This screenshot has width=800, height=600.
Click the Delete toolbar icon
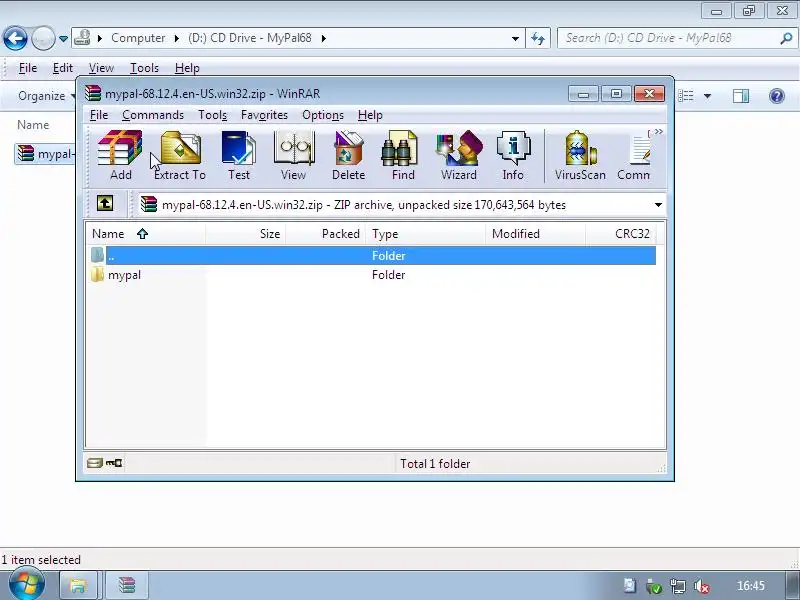point(348,155)
